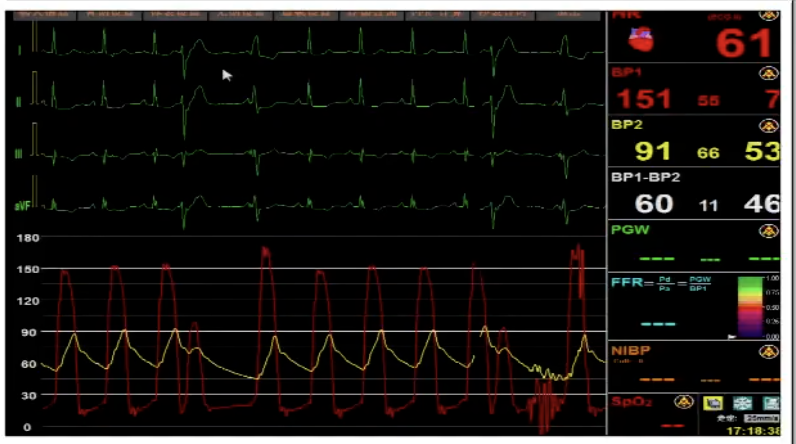This screenshot has width=796, height=444.
Task: Click the small flag marker under FFR scale
Action: 731,338
